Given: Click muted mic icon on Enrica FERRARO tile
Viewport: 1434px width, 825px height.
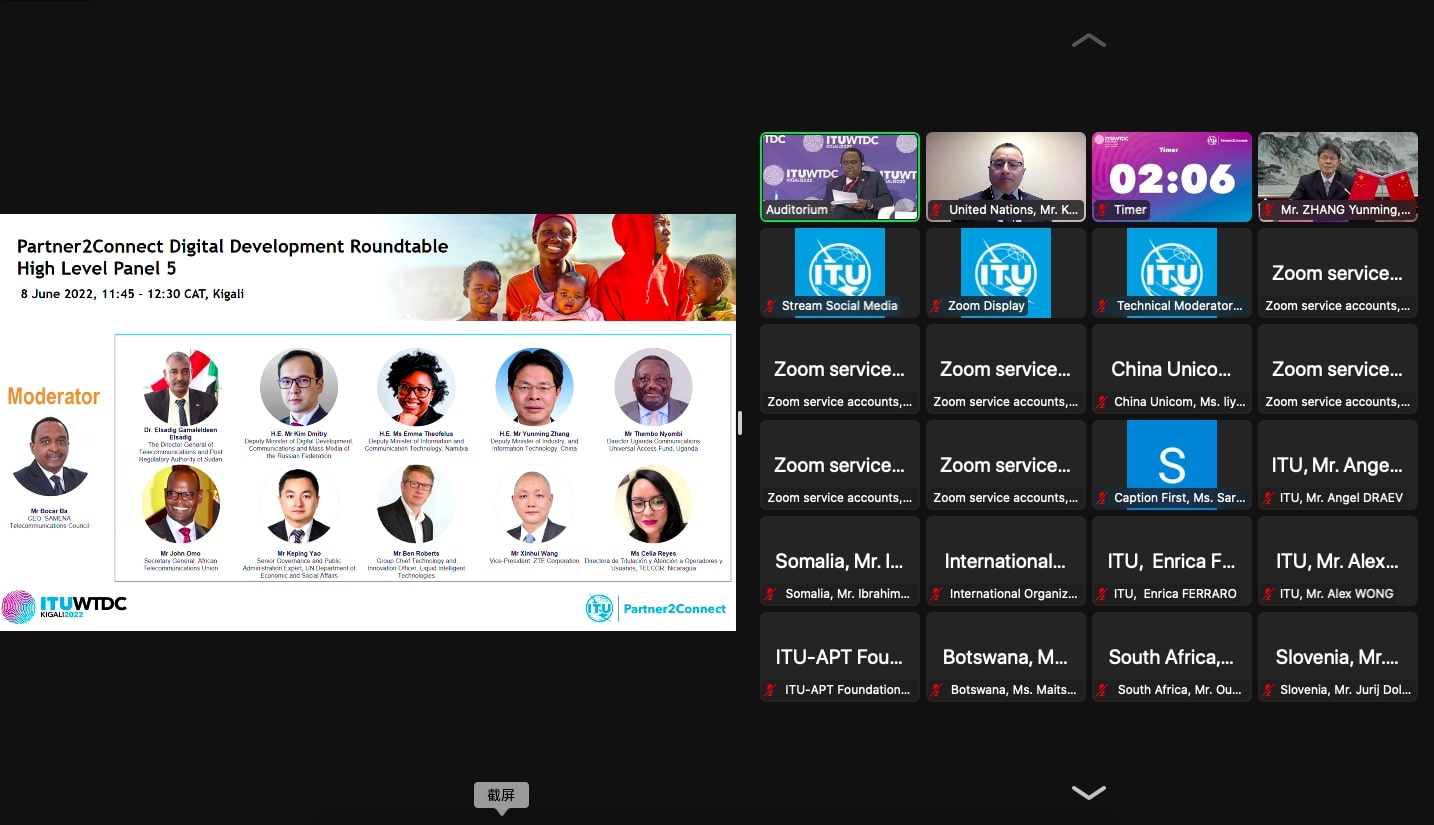Looking at the screenshot, I should pos(1103,594).
